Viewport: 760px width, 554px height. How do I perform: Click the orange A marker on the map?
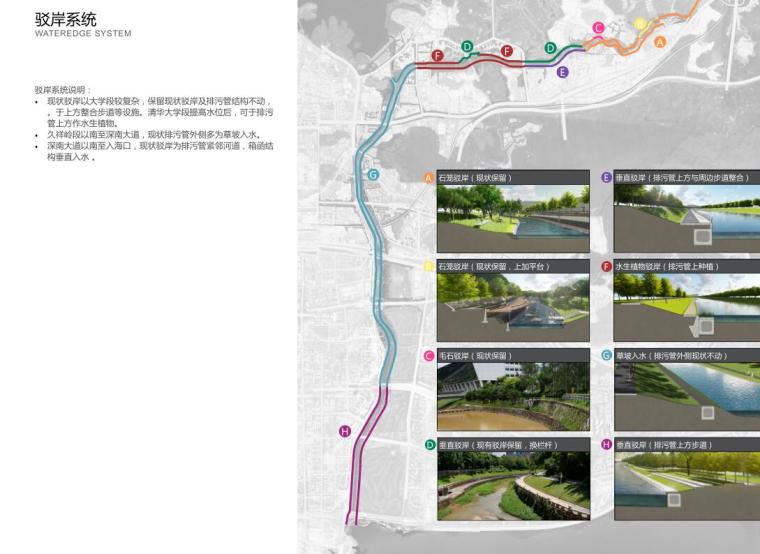(x=659, y=42)
